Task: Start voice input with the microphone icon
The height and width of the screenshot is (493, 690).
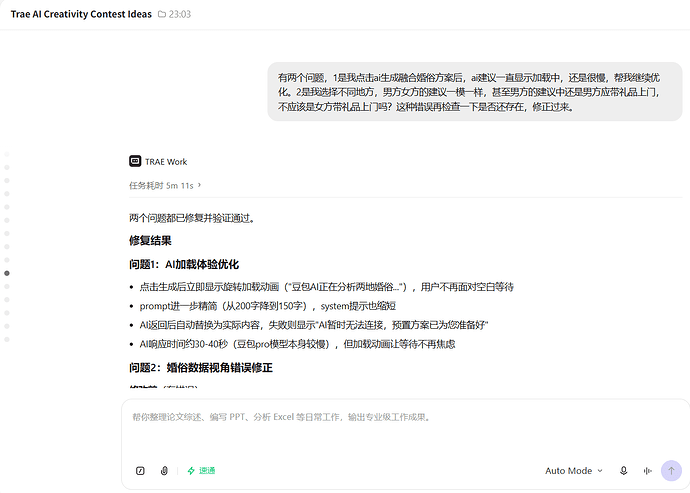Action: point(624,471)
